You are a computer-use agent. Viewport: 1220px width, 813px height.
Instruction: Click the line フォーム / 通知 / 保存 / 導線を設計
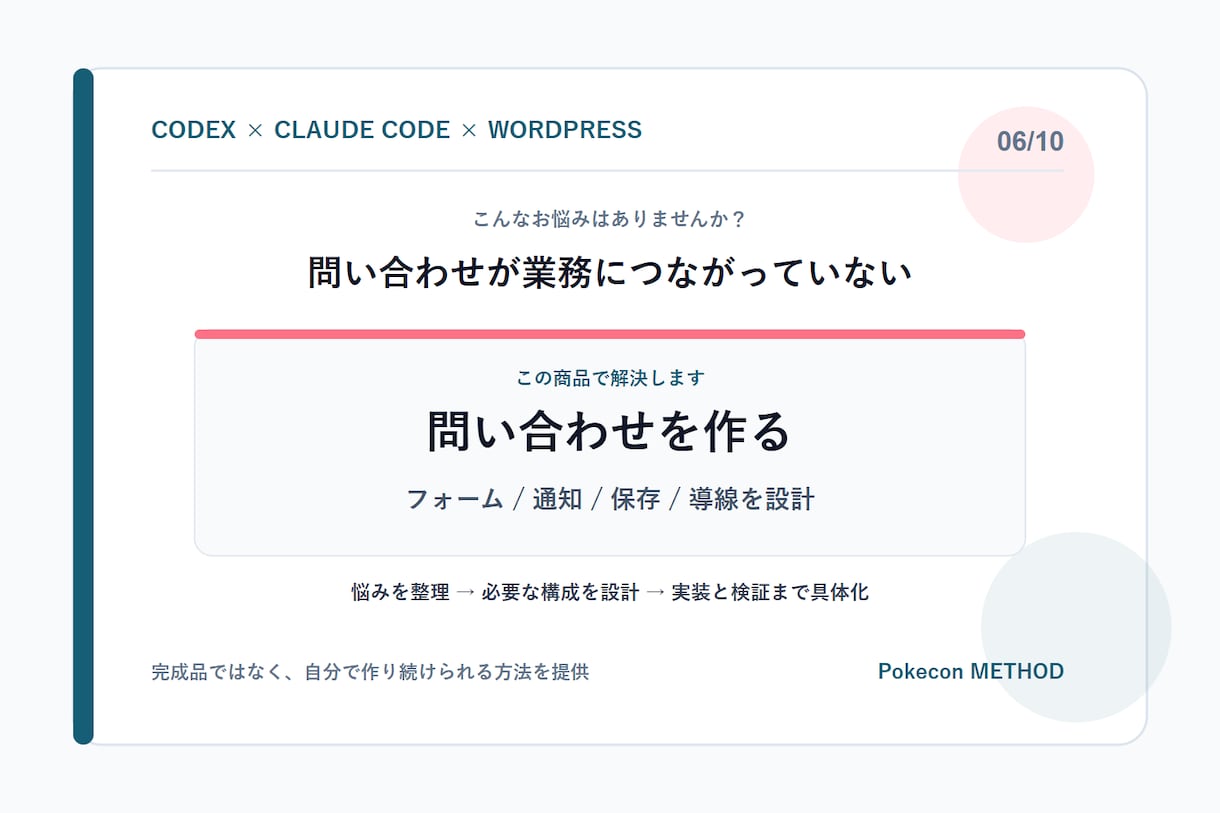pos(610,499)
